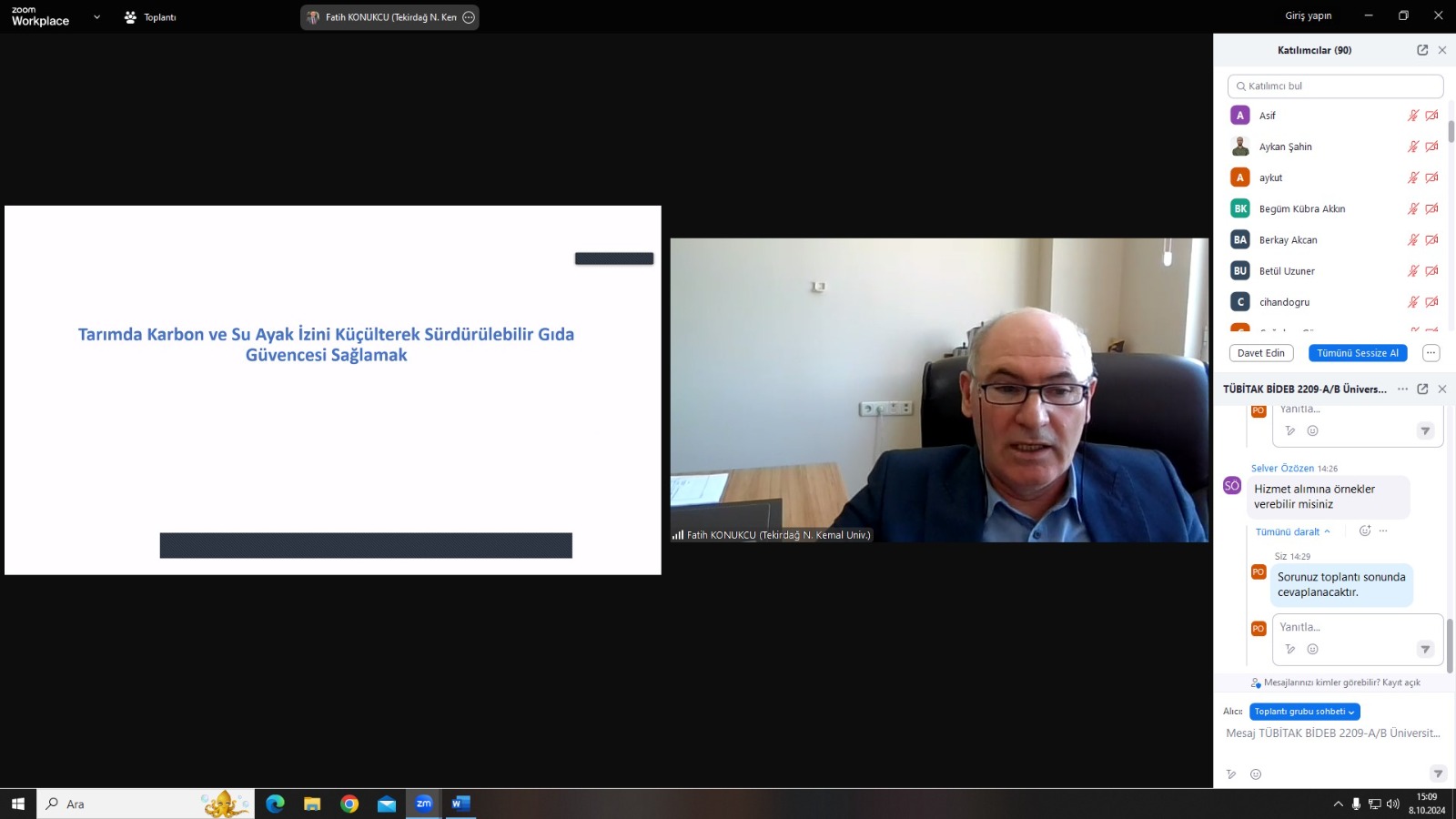Open chat panel more options ellipsis

tap(1402, 389)
